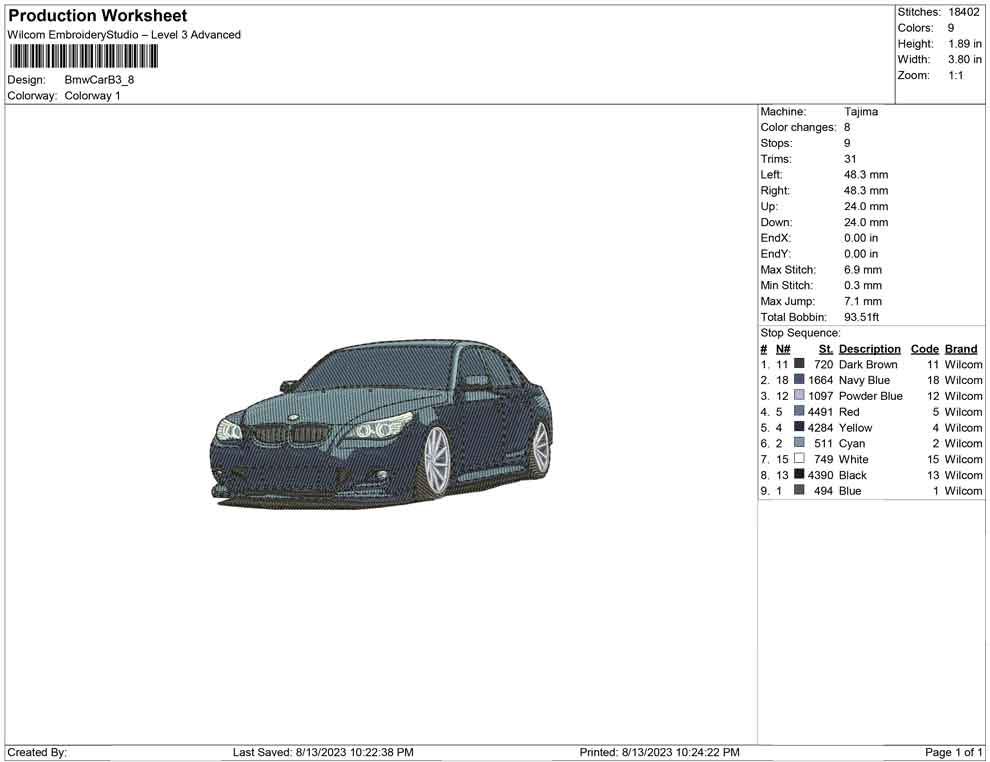Click the Tajima machine value
Viewport: 990px width, 762px height.
pyautogui.click(x=860, y=112)
